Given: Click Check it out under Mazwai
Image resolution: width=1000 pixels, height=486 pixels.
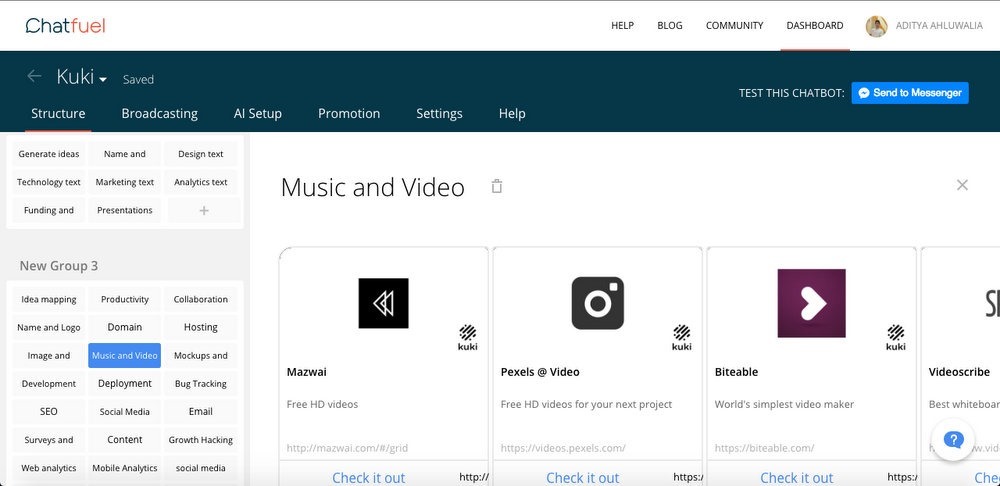Looking at the screenshot, I should [368, 477].
